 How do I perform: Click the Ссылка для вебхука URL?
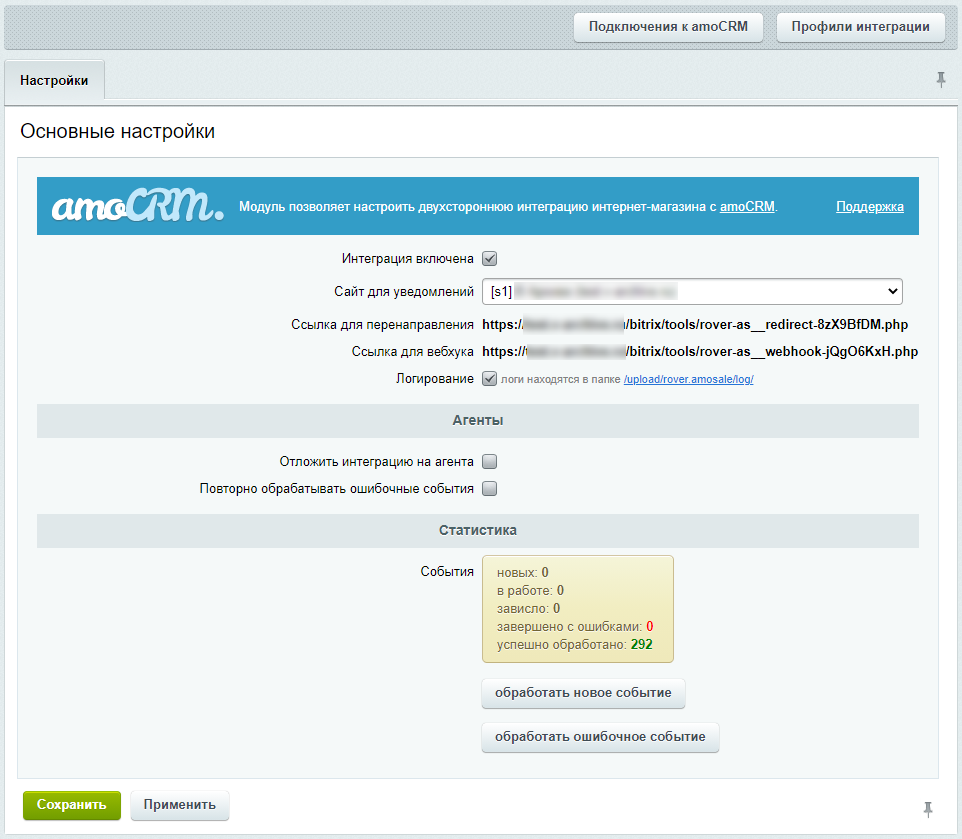point(699,351)
